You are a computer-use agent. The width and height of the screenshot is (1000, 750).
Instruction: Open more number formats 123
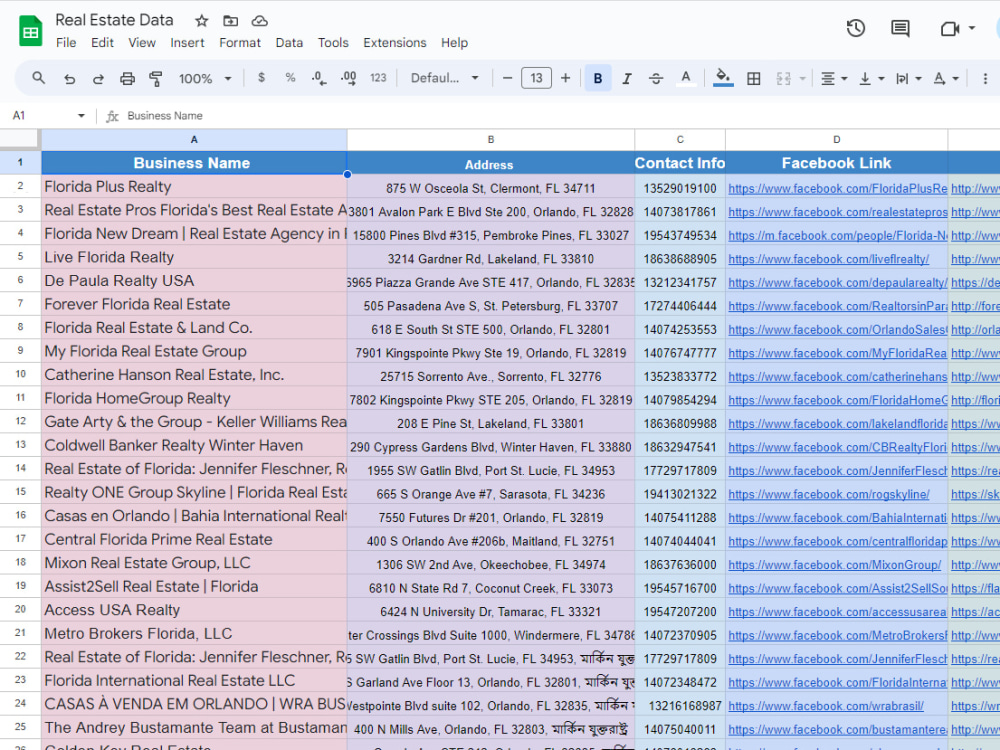pyautogui.click(x=378, y=78)
